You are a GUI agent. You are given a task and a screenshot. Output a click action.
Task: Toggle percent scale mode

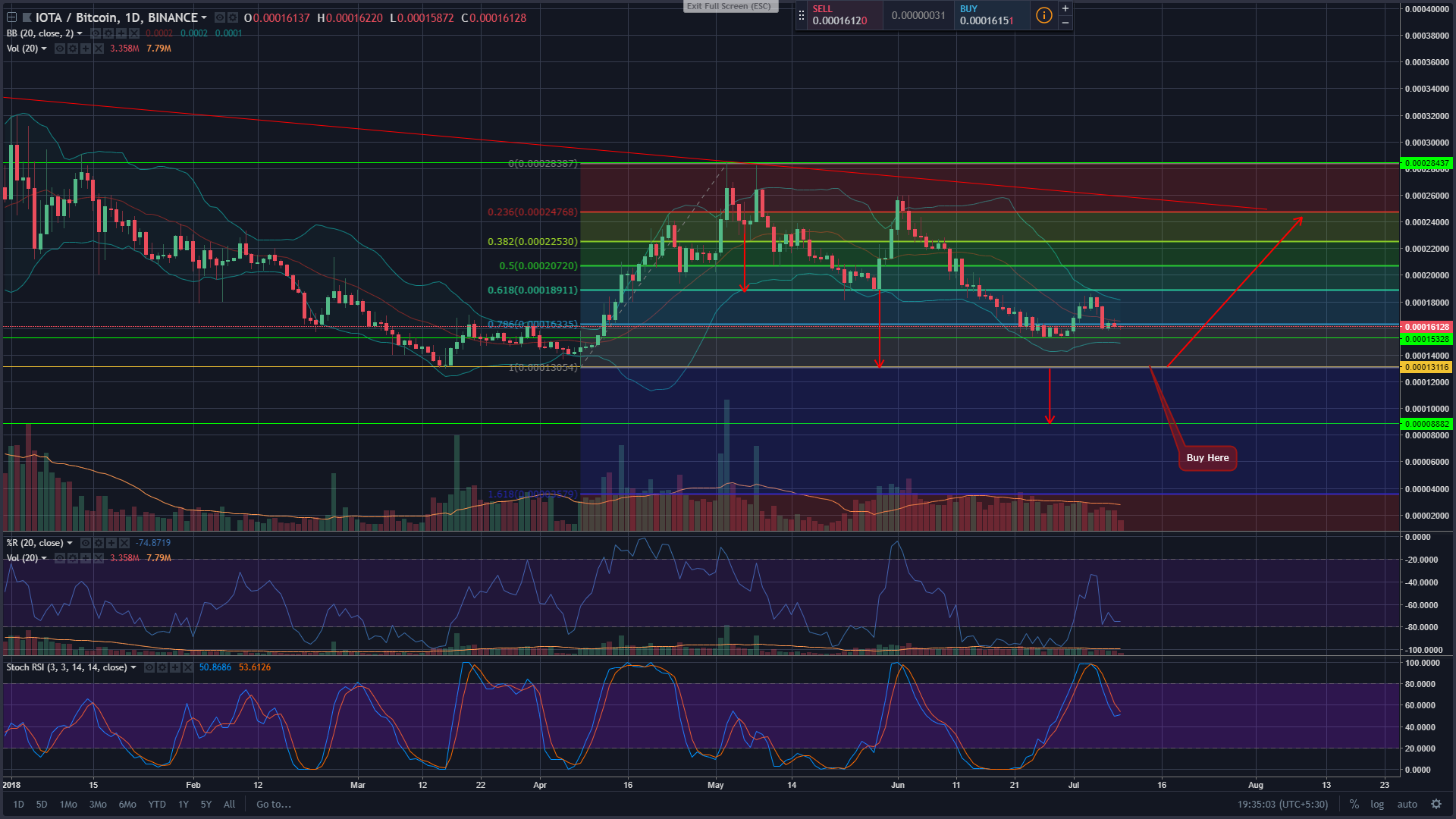pos(1354,805)
